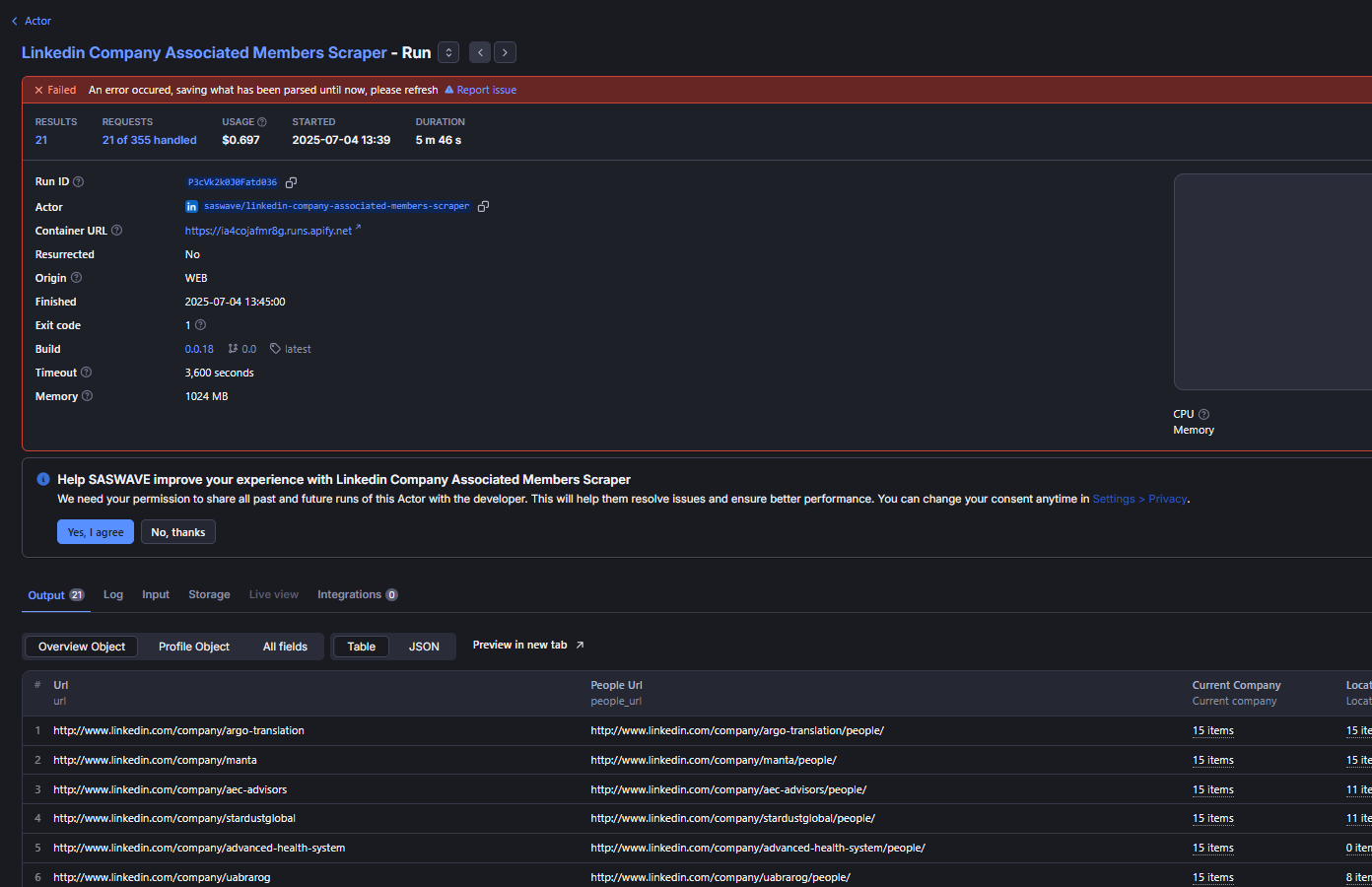Click uabrarog company URL cell
1372x887 pixels.
(x=162, y=877)
